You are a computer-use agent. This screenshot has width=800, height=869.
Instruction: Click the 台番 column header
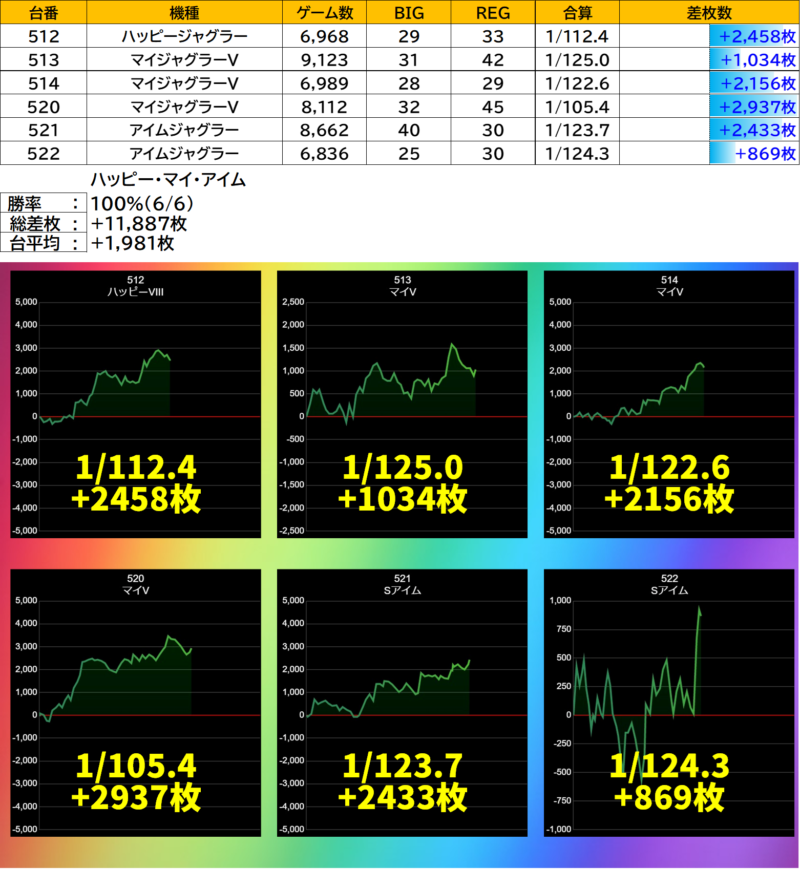43,12
